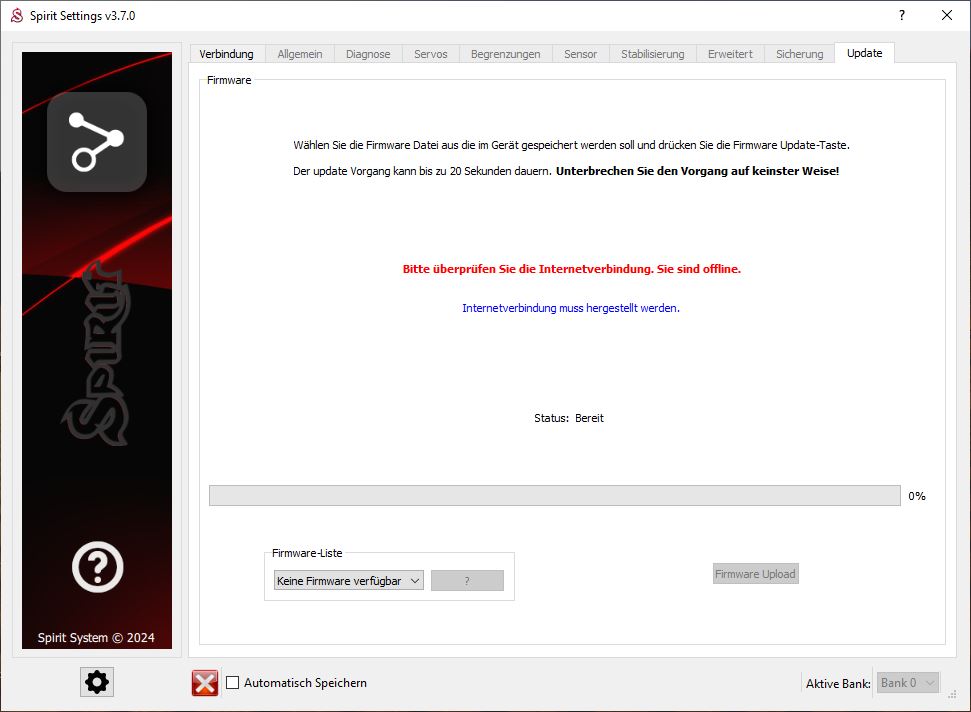
Task: Click the red X discard icon
Action: [205, 683]
